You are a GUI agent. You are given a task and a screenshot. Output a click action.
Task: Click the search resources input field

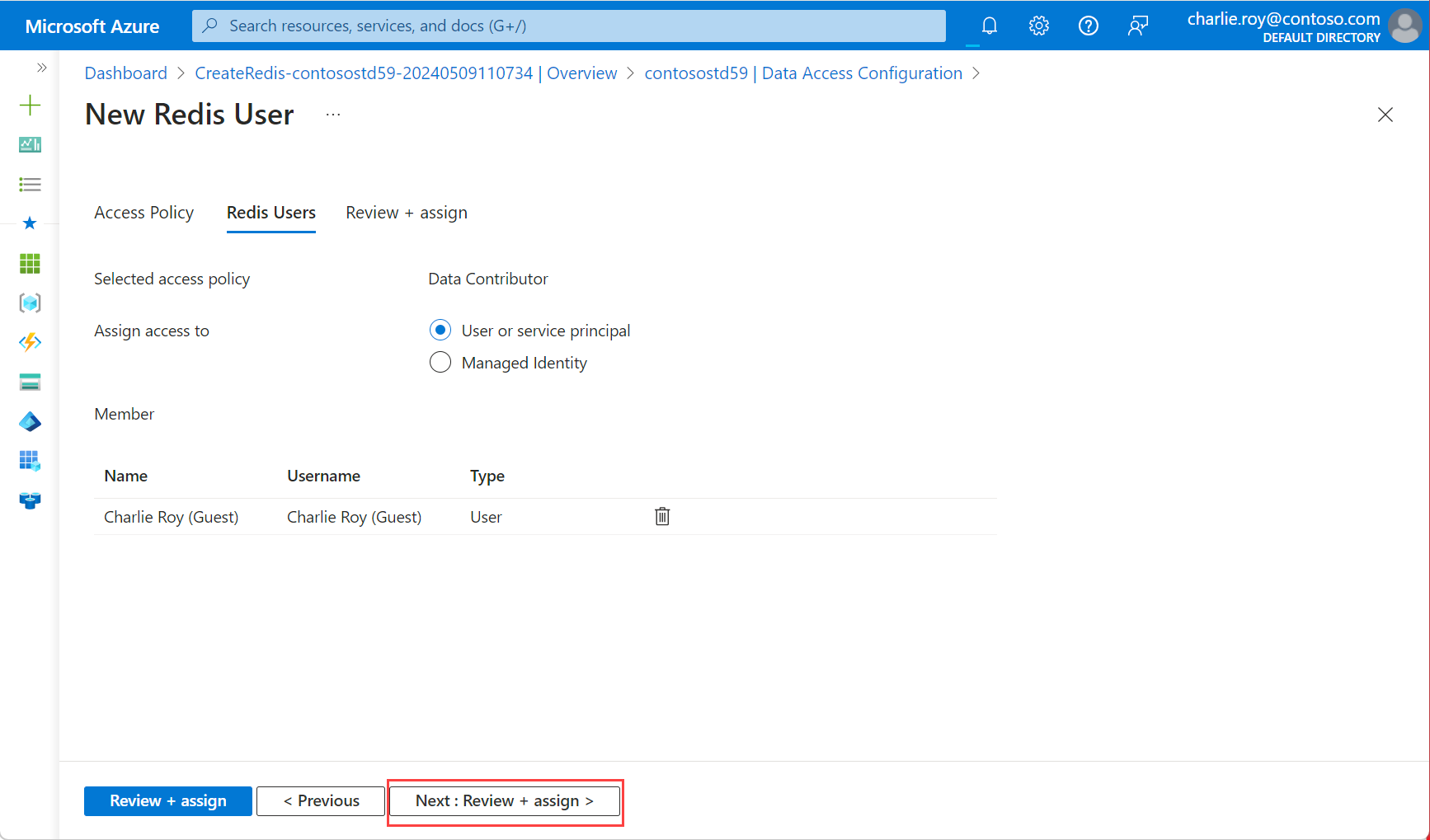coord(569,26)
